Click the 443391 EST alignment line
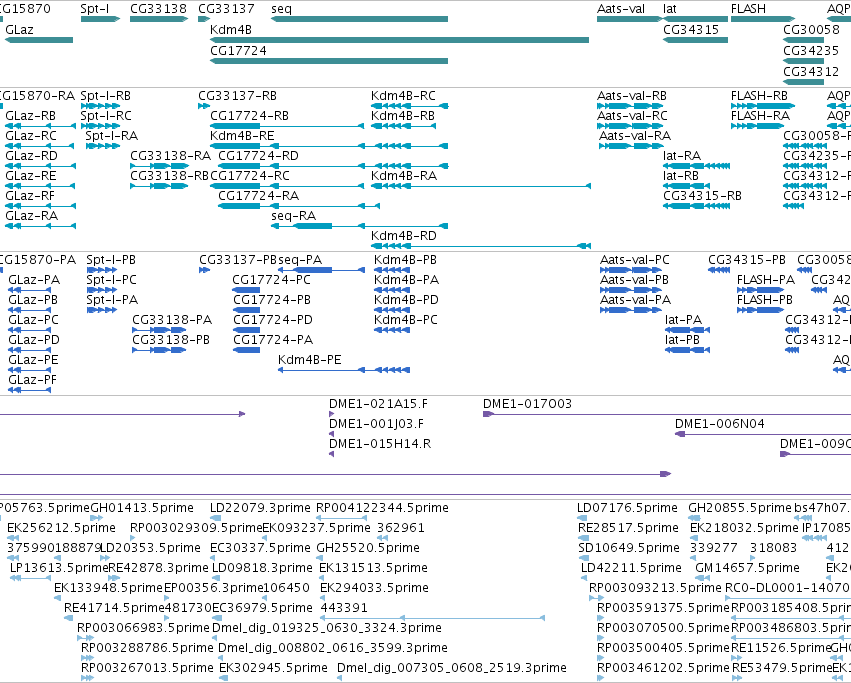 433,618
